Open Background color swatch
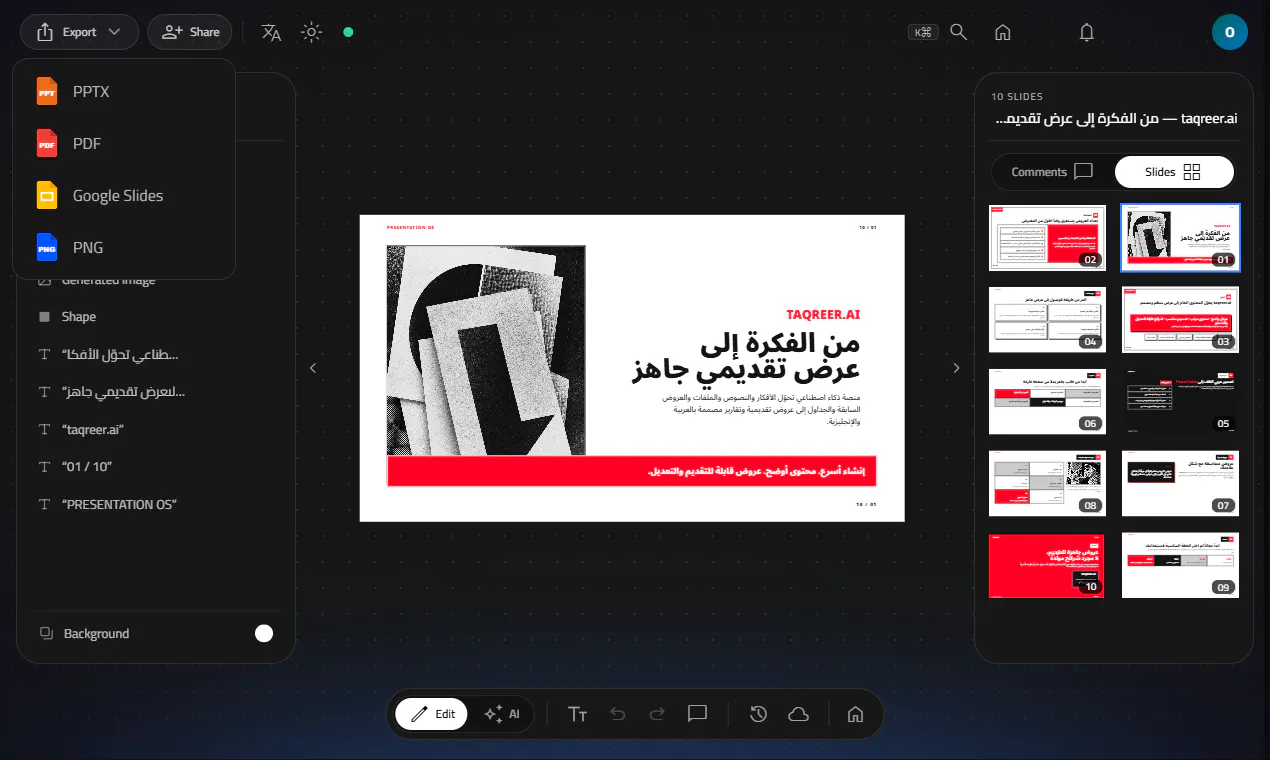This screenshot has width=1270, height=760. pyautogui.click(x=264, y=633)
